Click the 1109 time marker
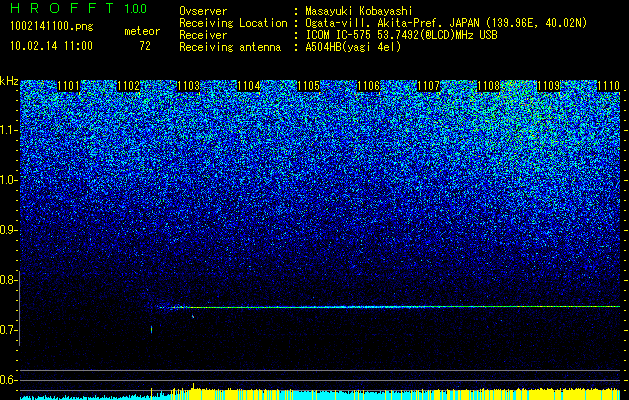Screen dimensions: 629x400 [x=548, y=86]
